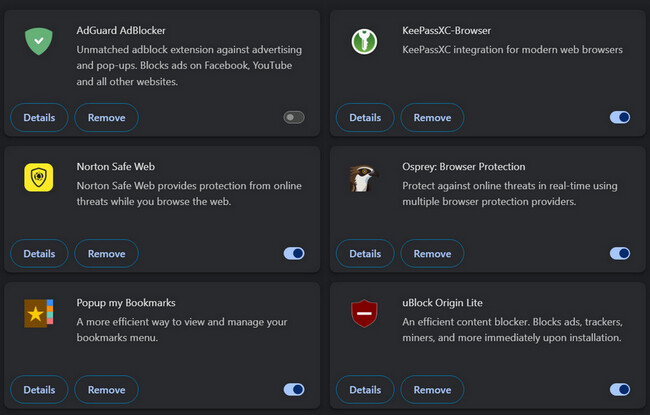
Task: Click the Norton Safe Web yellow icon
Action: (x=38, y=177)
